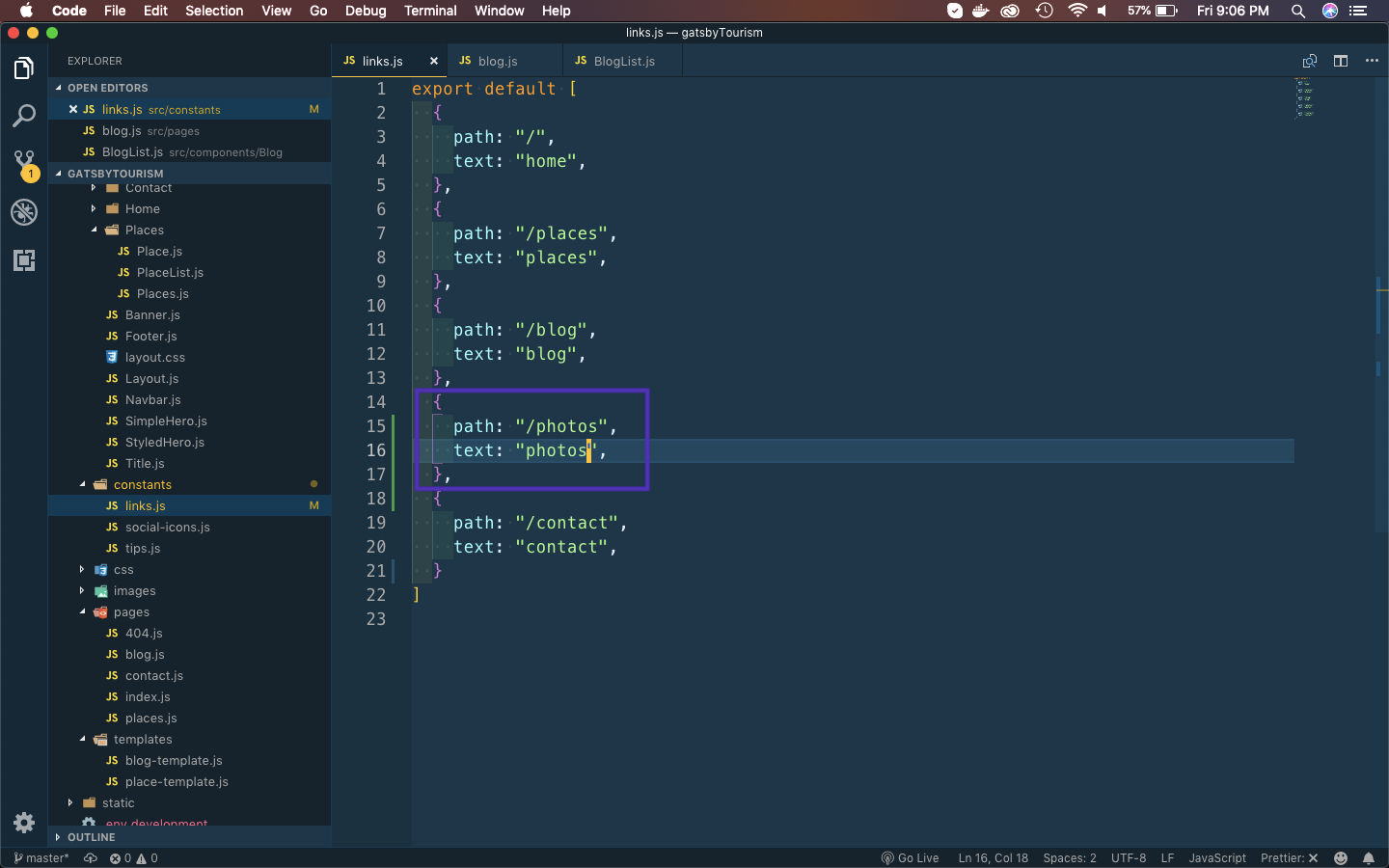The image size is (1389, 868).
Task: Open the Extensions view in activity bar
Action: (x=24, y=260)
